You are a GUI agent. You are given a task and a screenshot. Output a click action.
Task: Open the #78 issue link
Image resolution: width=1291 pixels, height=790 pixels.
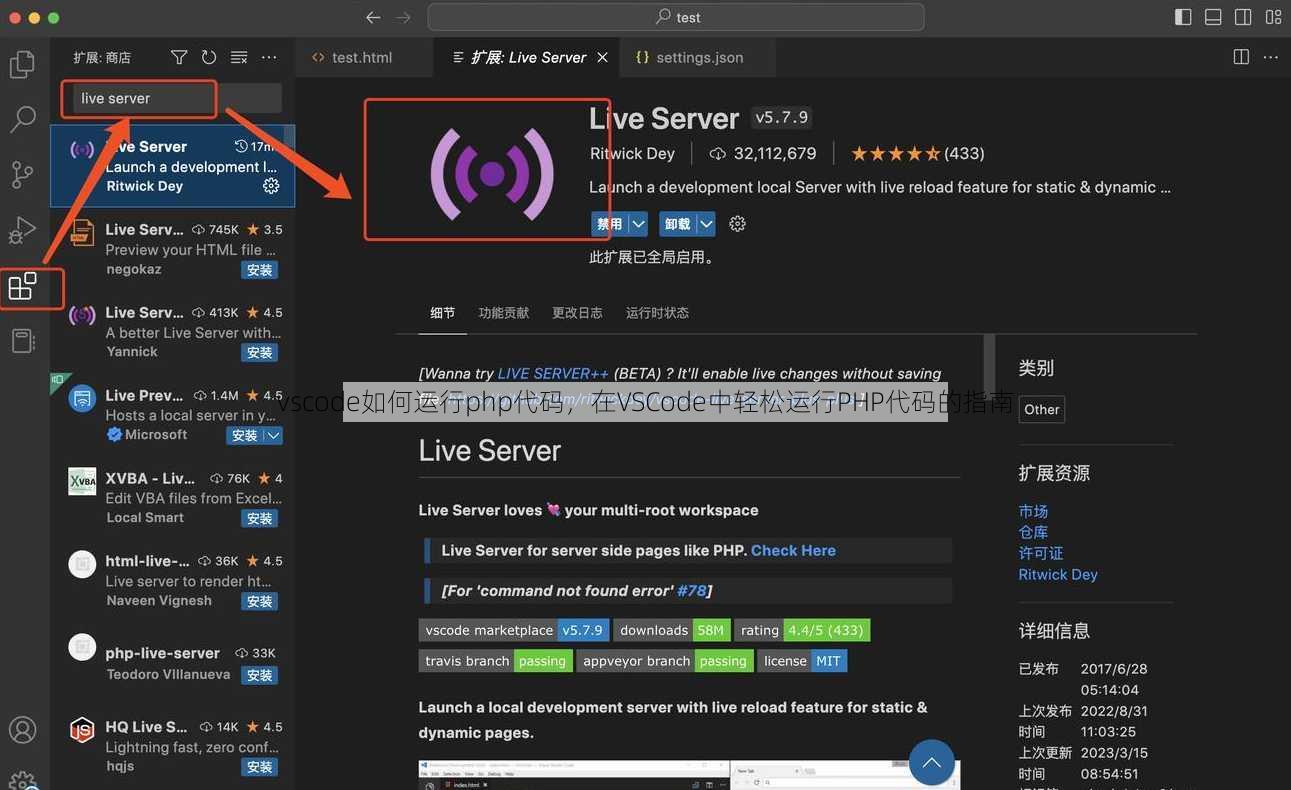(691, 590)
